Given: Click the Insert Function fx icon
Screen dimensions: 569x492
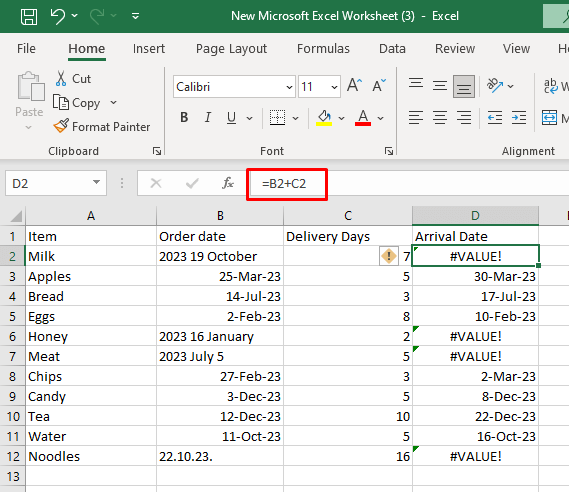Looking at the screenshot, I should pyautogui.click(x=228, y=183).
